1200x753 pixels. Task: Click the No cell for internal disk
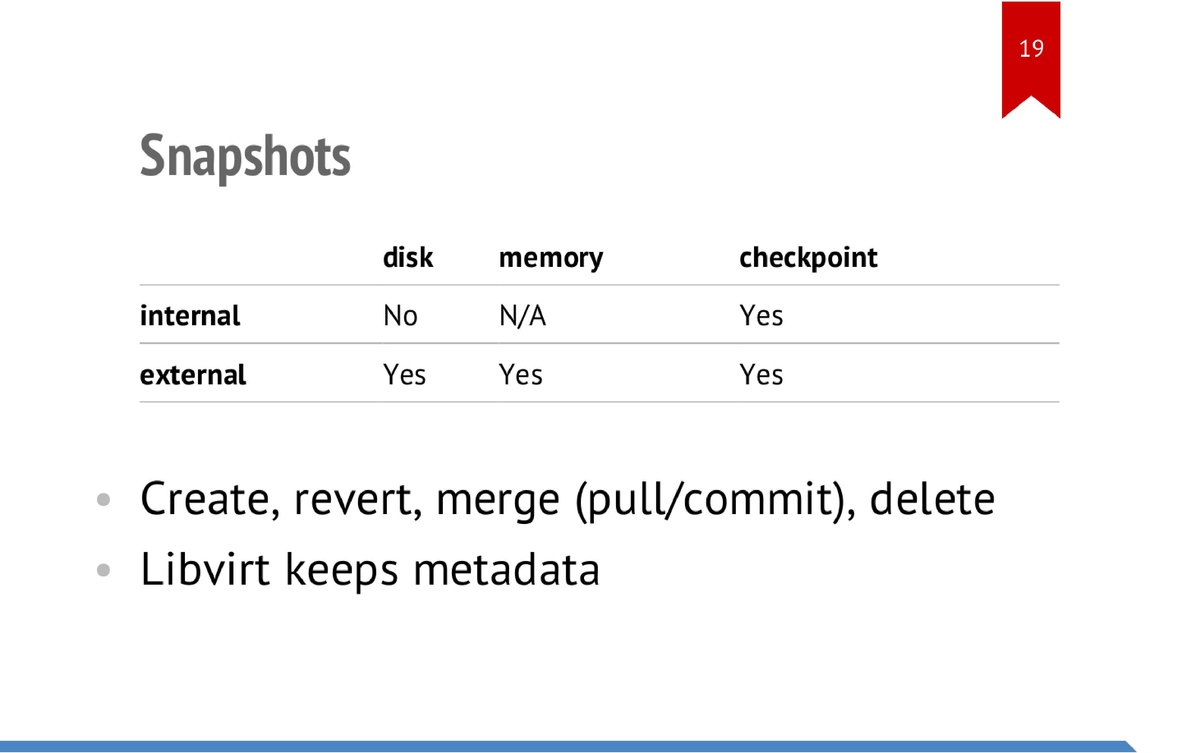coord(400,316)
